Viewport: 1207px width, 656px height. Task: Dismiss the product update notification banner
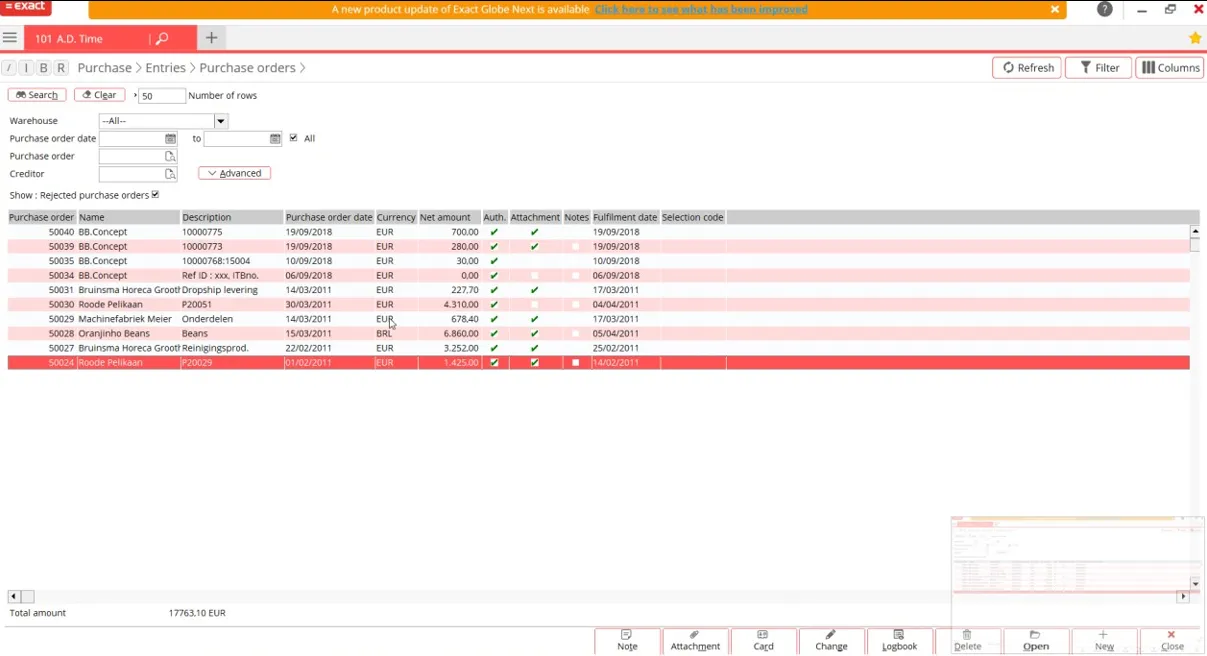pos(1054,9)
